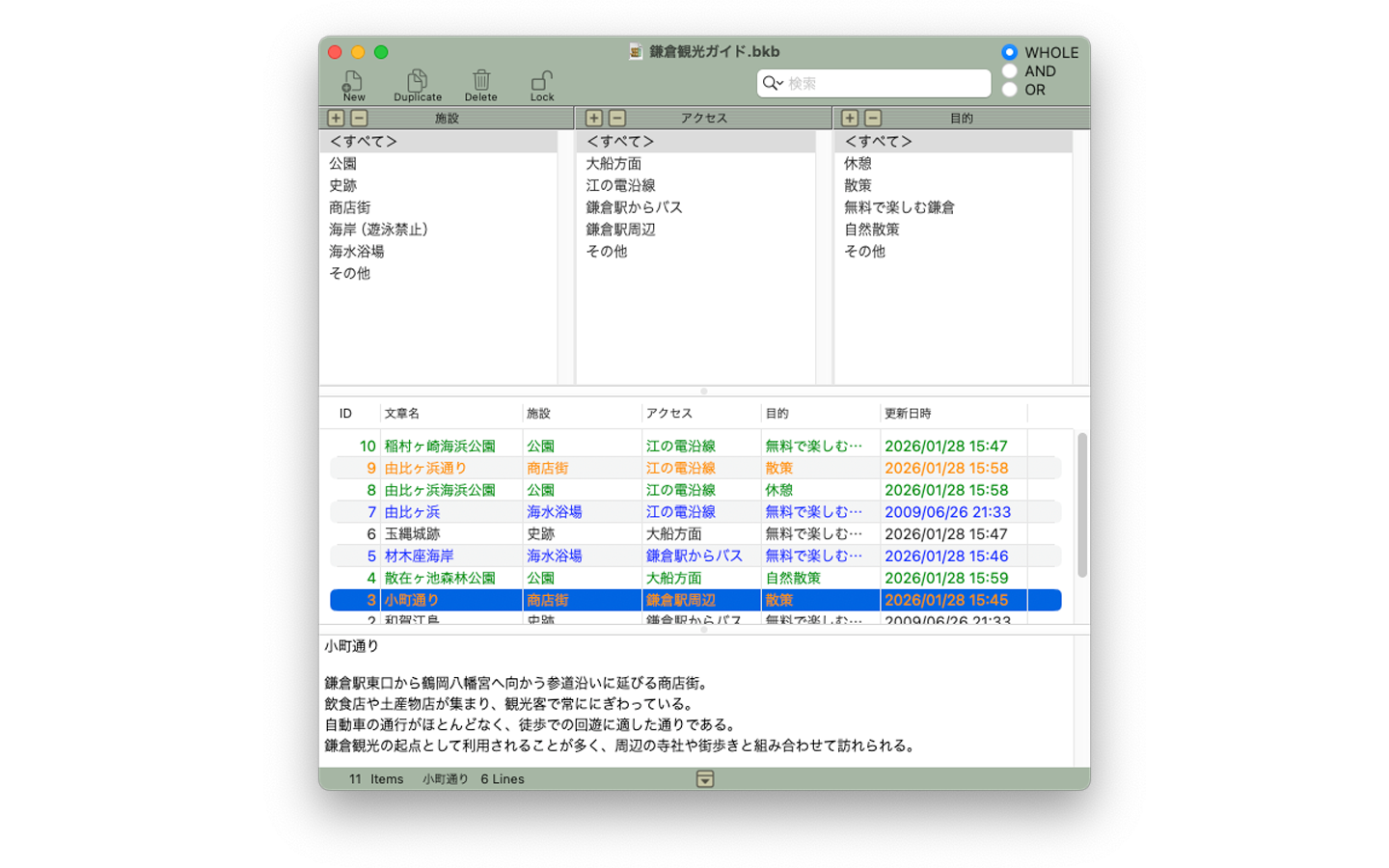The width and height of the screenshot is (1389, 868).
Task: Select the 由比ヶ浜通り row
Action: coord(695,469)
